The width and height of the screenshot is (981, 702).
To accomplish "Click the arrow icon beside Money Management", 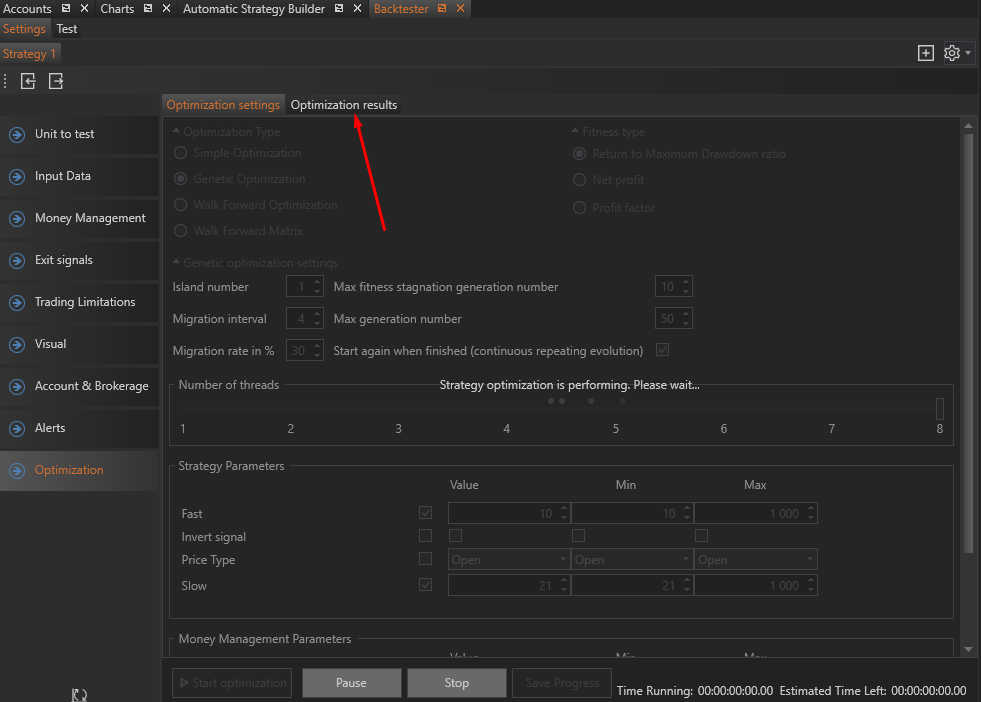I will [x=16, y=219].
